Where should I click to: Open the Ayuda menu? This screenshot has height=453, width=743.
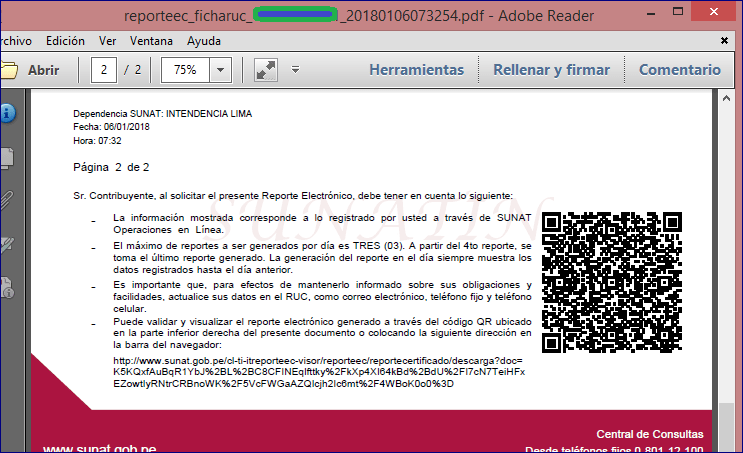[204, 41]
